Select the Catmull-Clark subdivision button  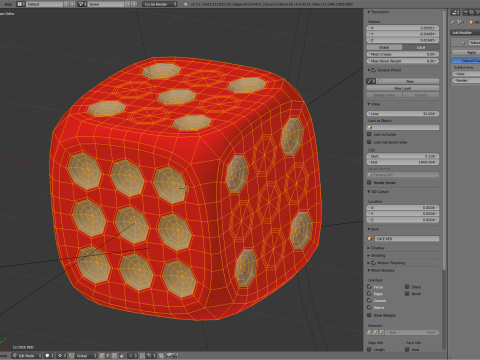[466, 60]
